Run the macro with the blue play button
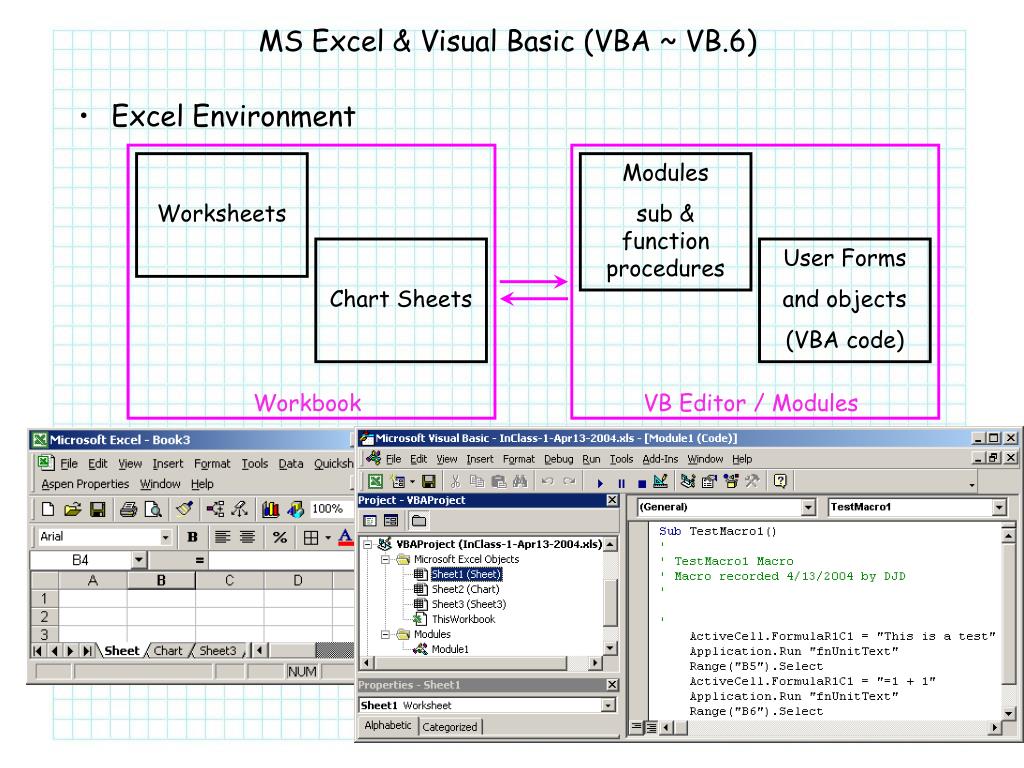 [x=600, y=483]
